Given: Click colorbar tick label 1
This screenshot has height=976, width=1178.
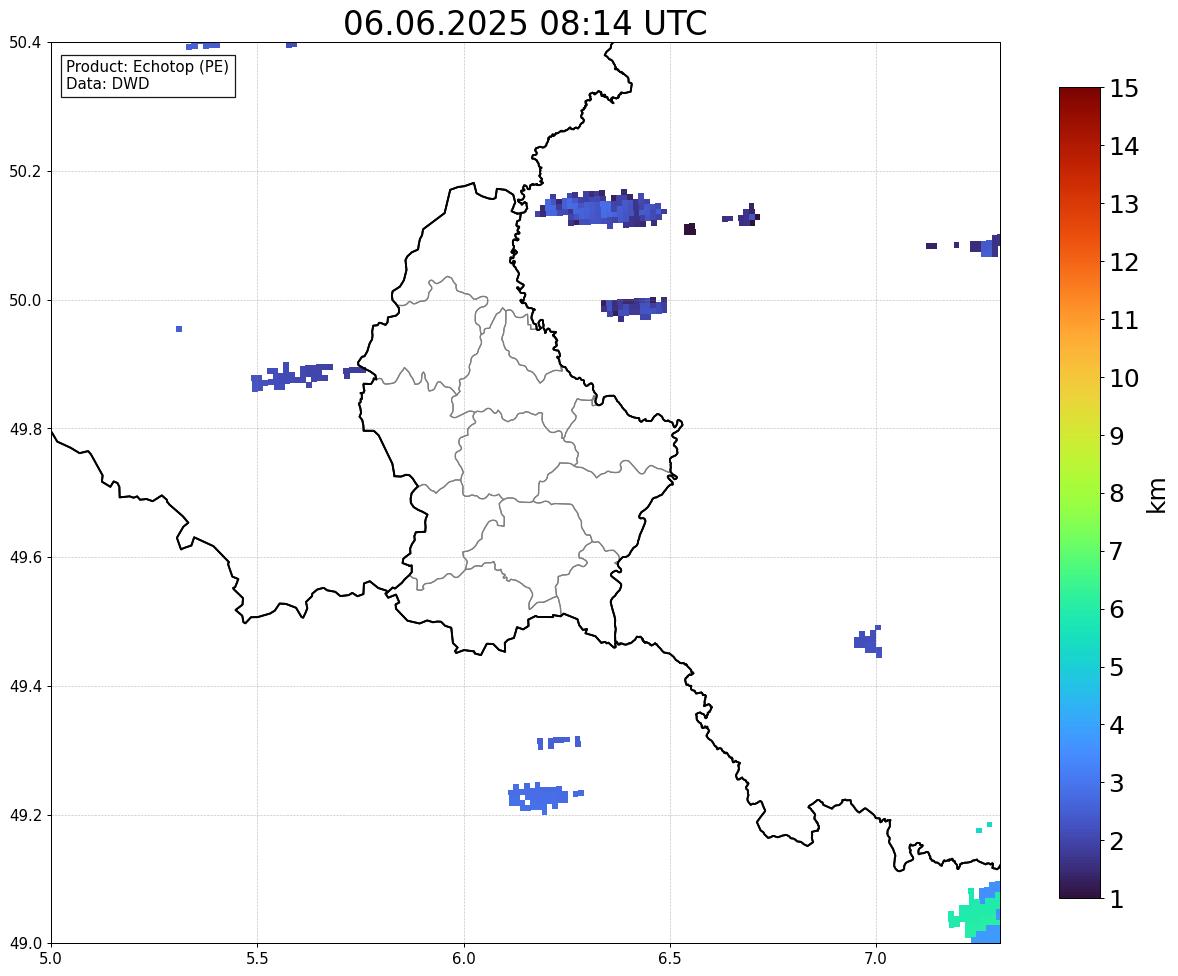Looking at the screenshot, I should (1117, 899).
